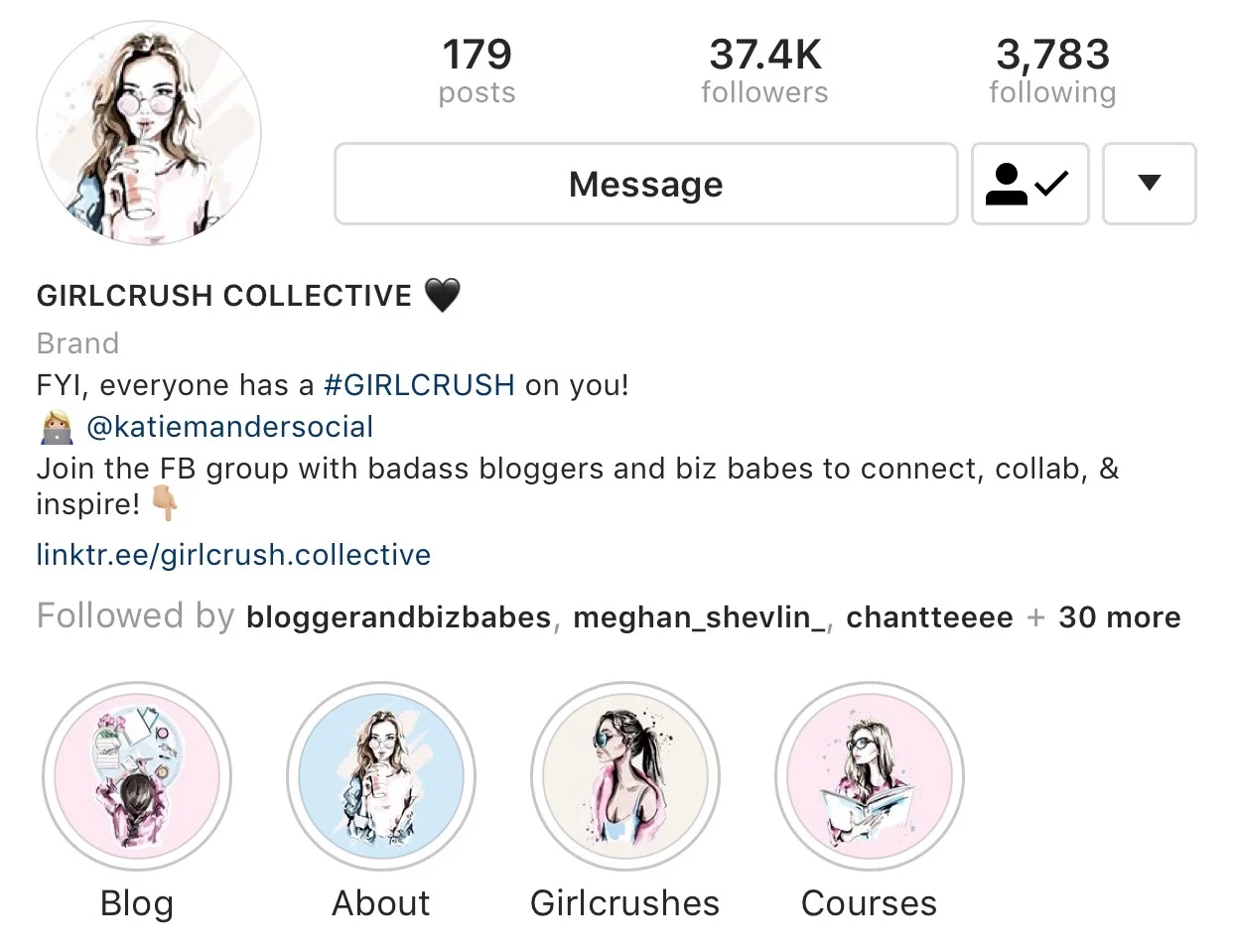Open the linktr.ee/girlcrush.collective link
1233x952 pixels.
[x=233, y=554]
